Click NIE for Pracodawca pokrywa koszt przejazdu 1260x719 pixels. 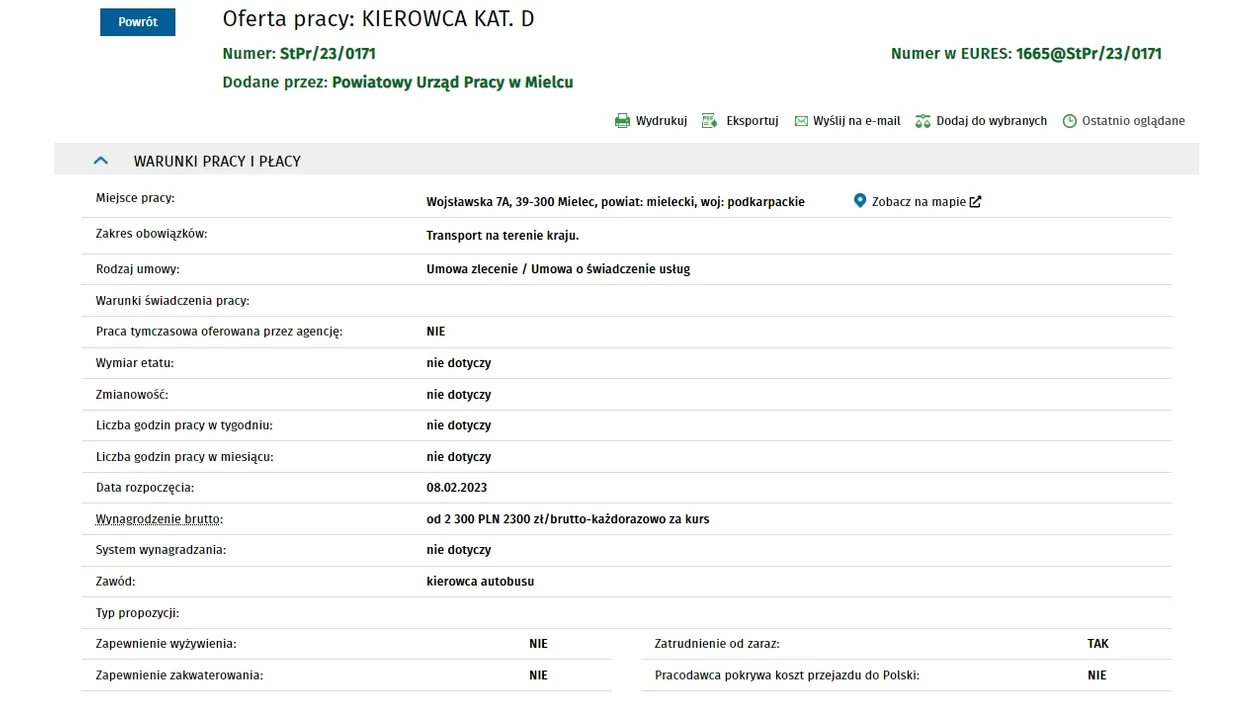point(1097,675)
